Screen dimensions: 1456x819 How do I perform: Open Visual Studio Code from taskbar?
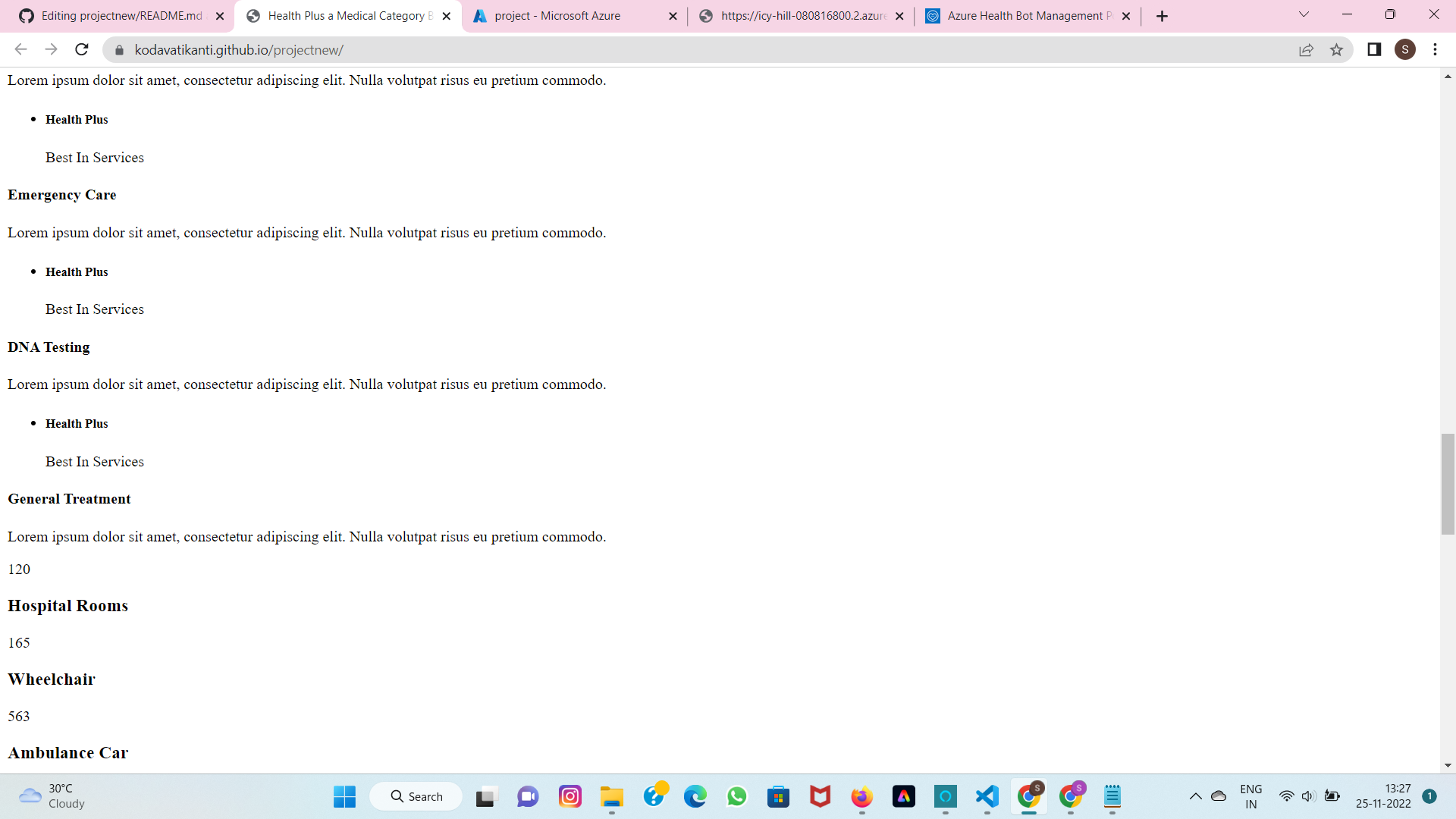[987, 796]
